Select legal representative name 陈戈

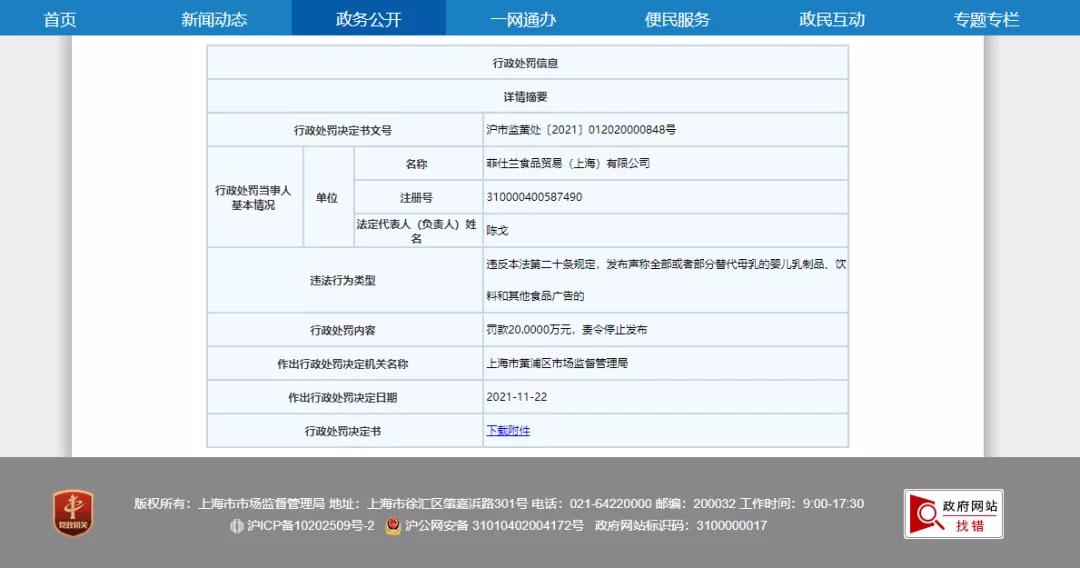coord(497,231)
